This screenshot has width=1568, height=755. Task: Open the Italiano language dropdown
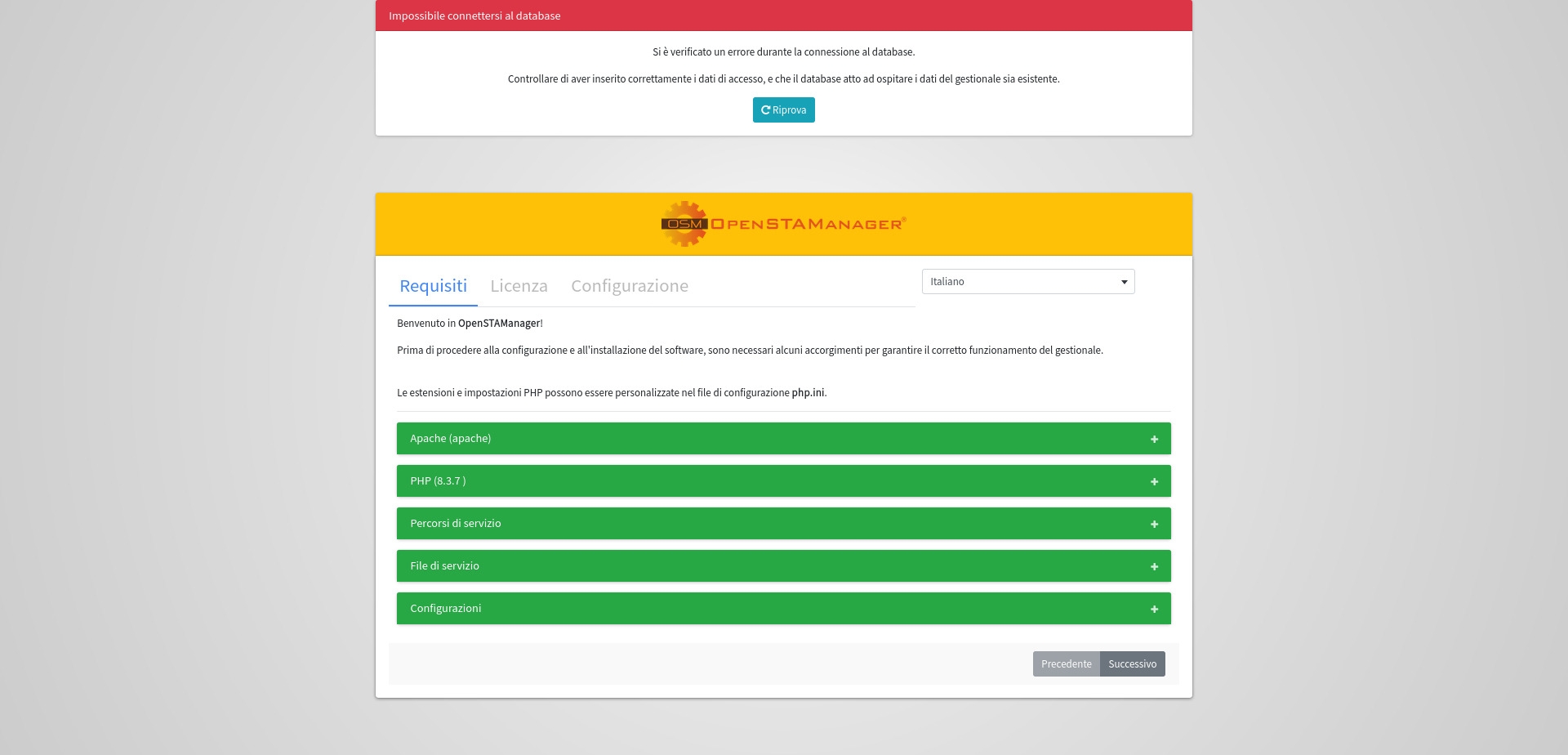coord(1027,282)
